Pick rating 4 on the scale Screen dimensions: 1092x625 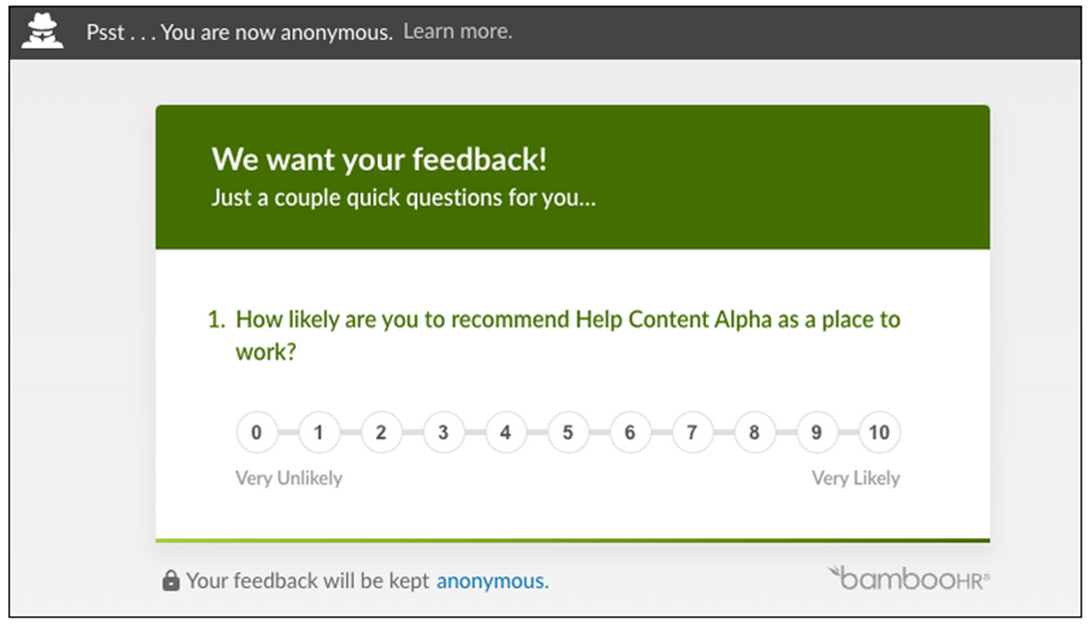506,433
